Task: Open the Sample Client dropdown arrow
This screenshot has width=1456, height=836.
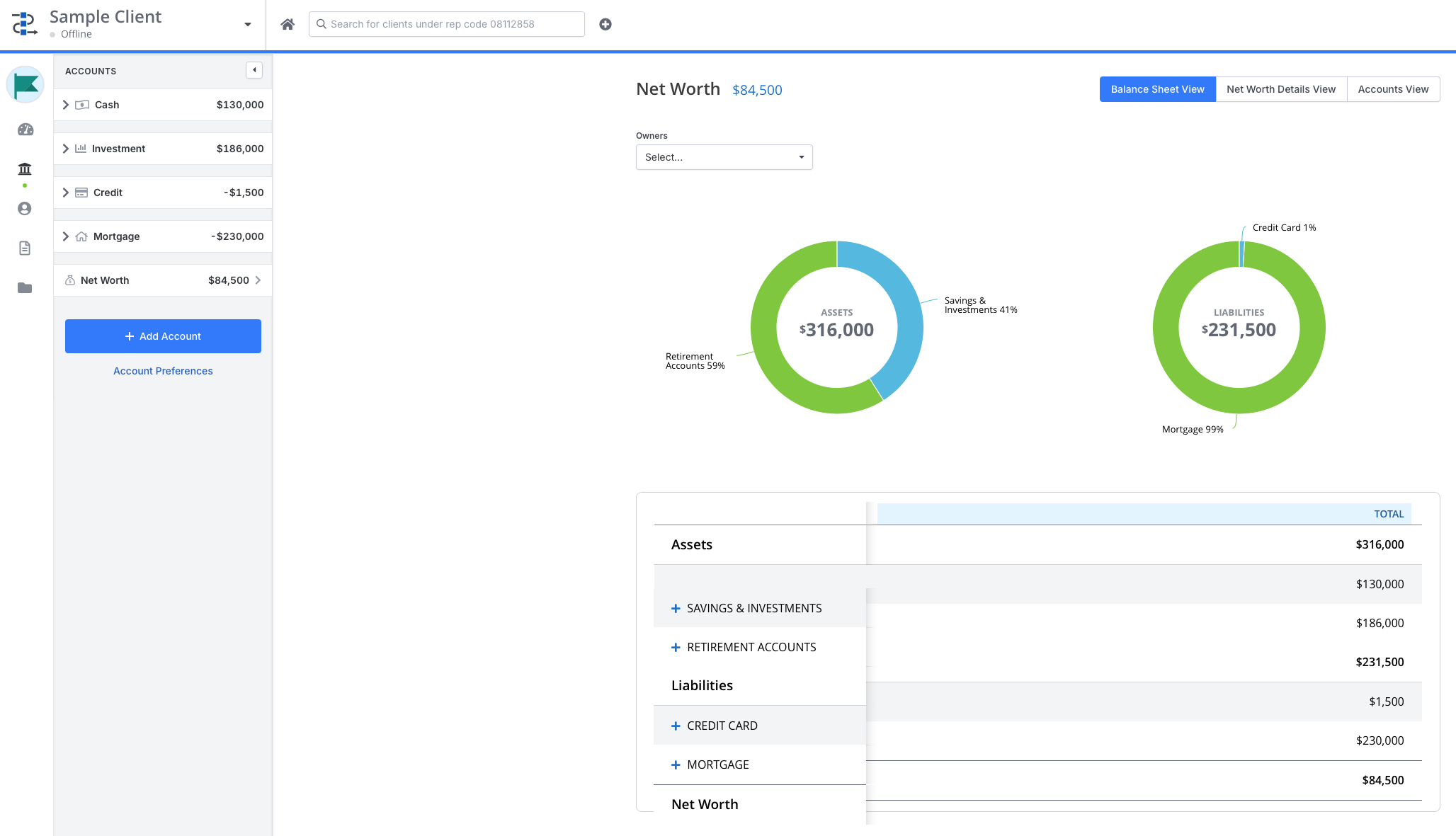Action: pos(248,24)
